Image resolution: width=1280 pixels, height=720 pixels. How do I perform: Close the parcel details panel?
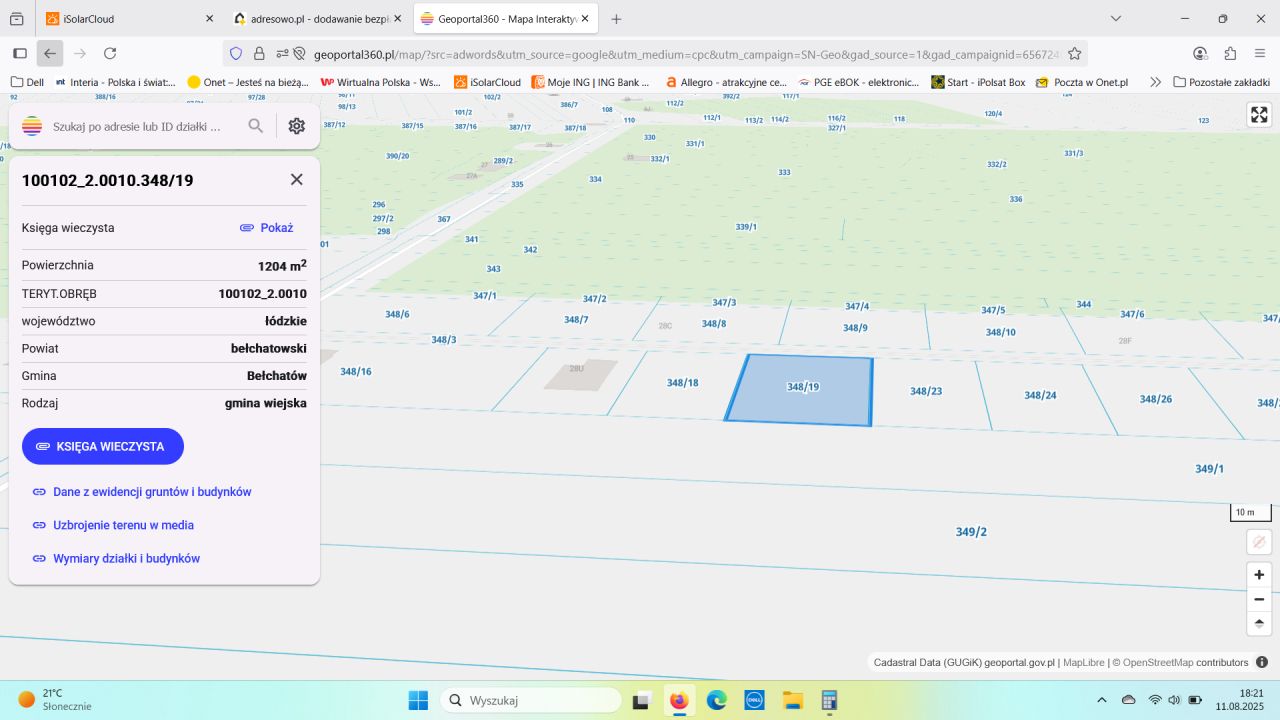click(296, 179)
